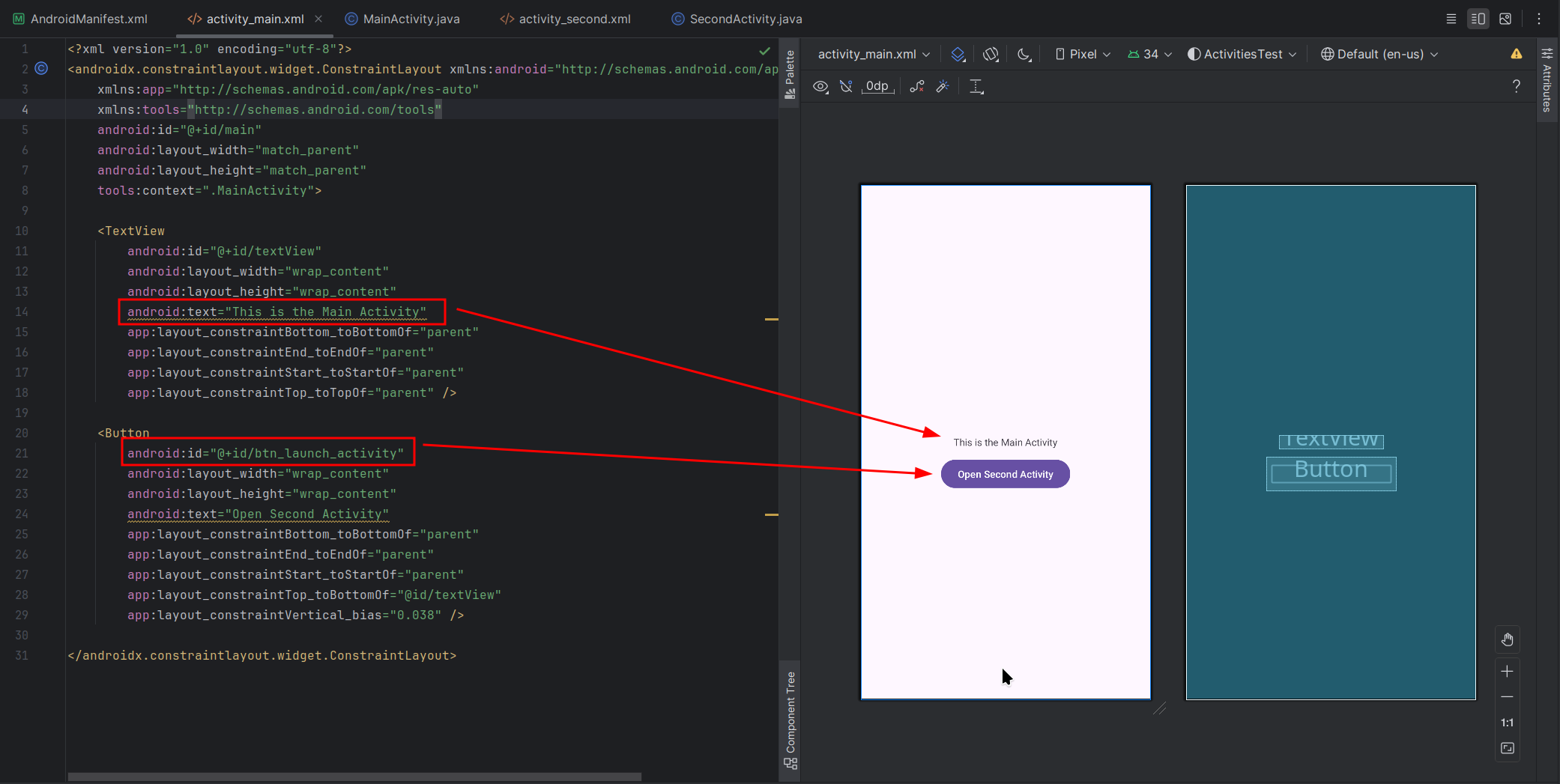
Task: Open the Component Tree side panel
Action: point(790,720)
